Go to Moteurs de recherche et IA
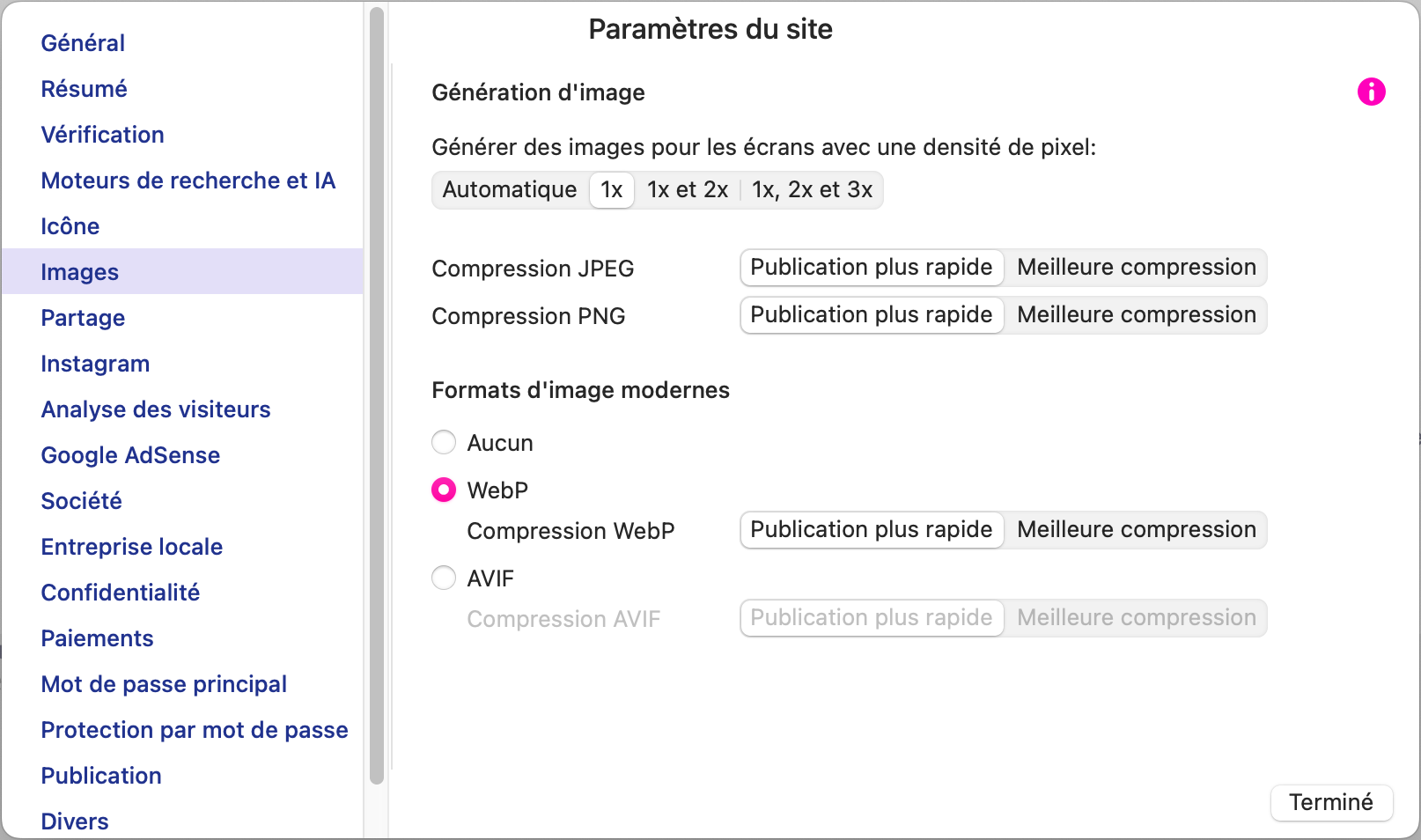This screenshot has width=1421, height=840. click(x=188, y=181)
